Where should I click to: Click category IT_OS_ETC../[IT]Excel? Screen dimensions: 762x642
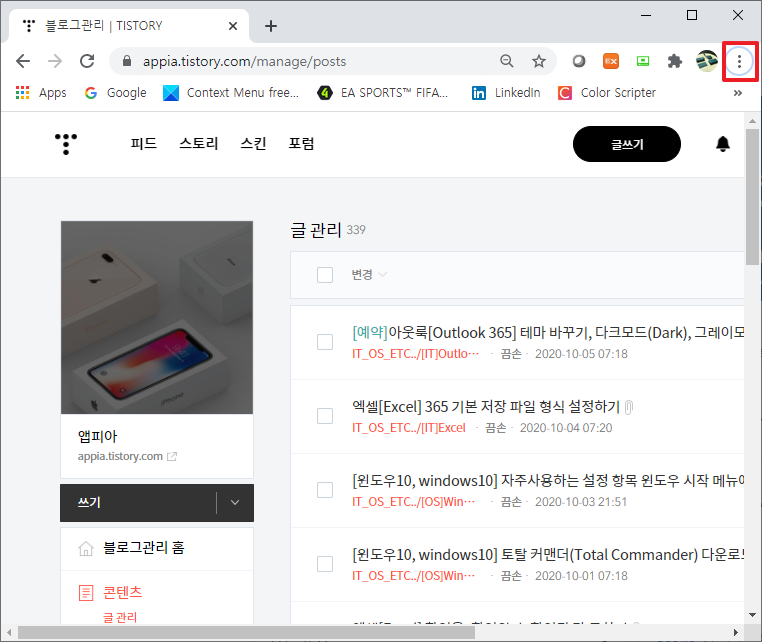[x=409, y=428]
